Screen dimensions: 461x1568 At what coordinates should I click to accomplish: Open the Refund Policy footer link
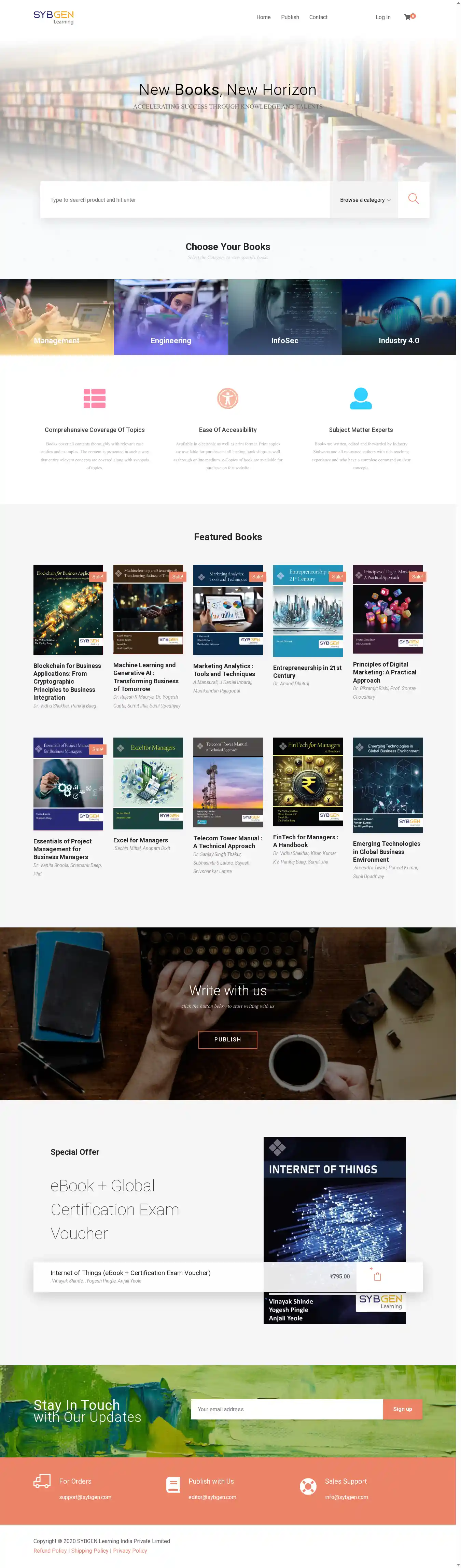tap(50, 1550)
